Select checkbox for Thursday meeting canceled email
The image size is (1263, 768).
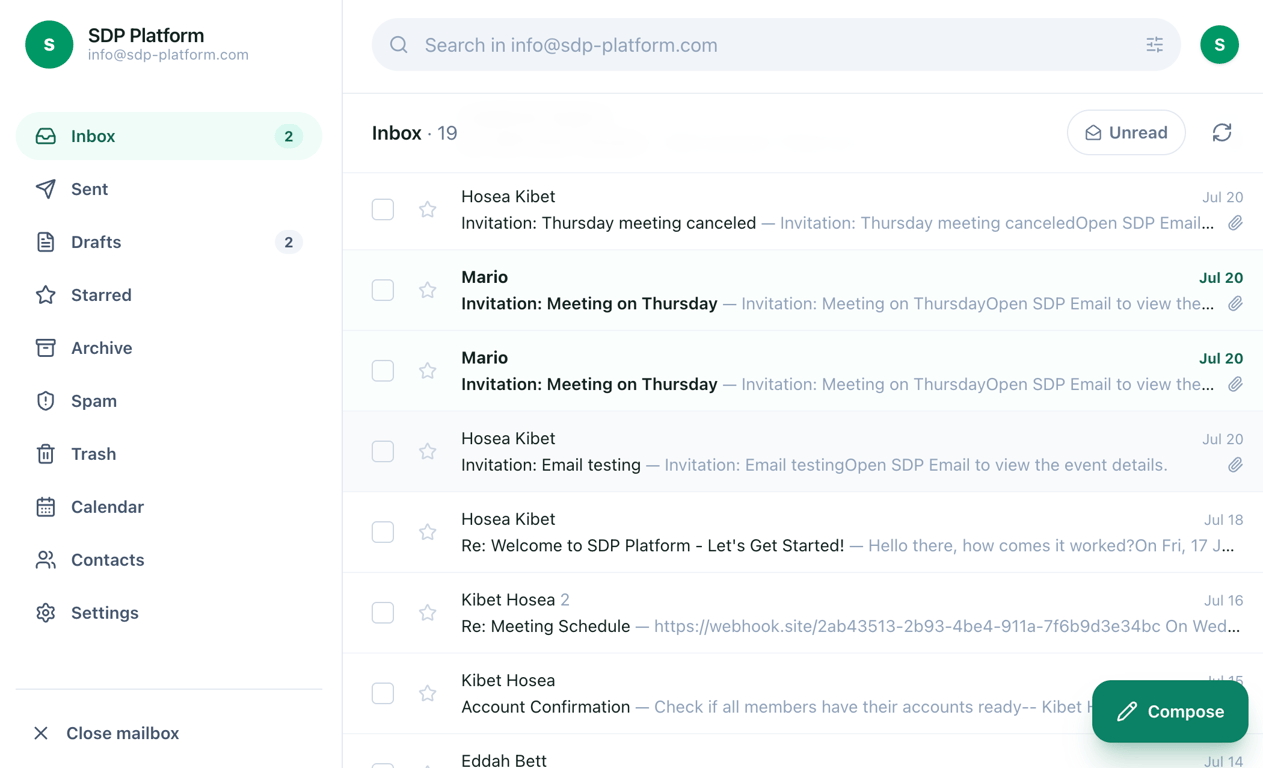[383, 210]
